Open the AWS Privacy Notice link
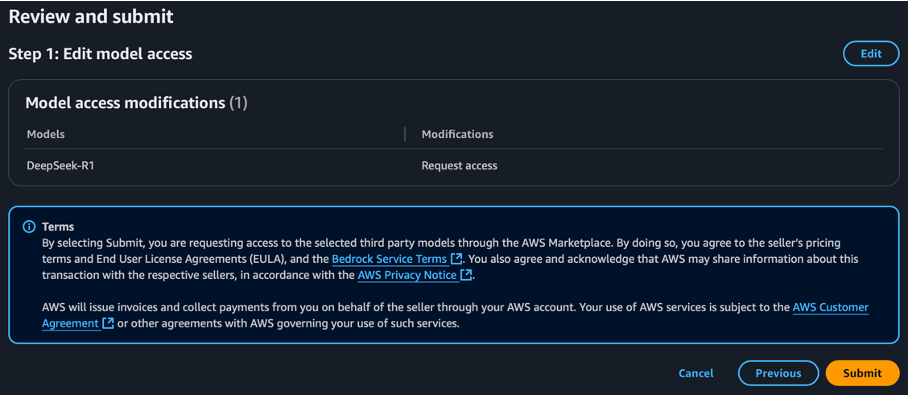The height and width of the screenshot is (396, 908). pyautogui.click(x=408, y=276)
